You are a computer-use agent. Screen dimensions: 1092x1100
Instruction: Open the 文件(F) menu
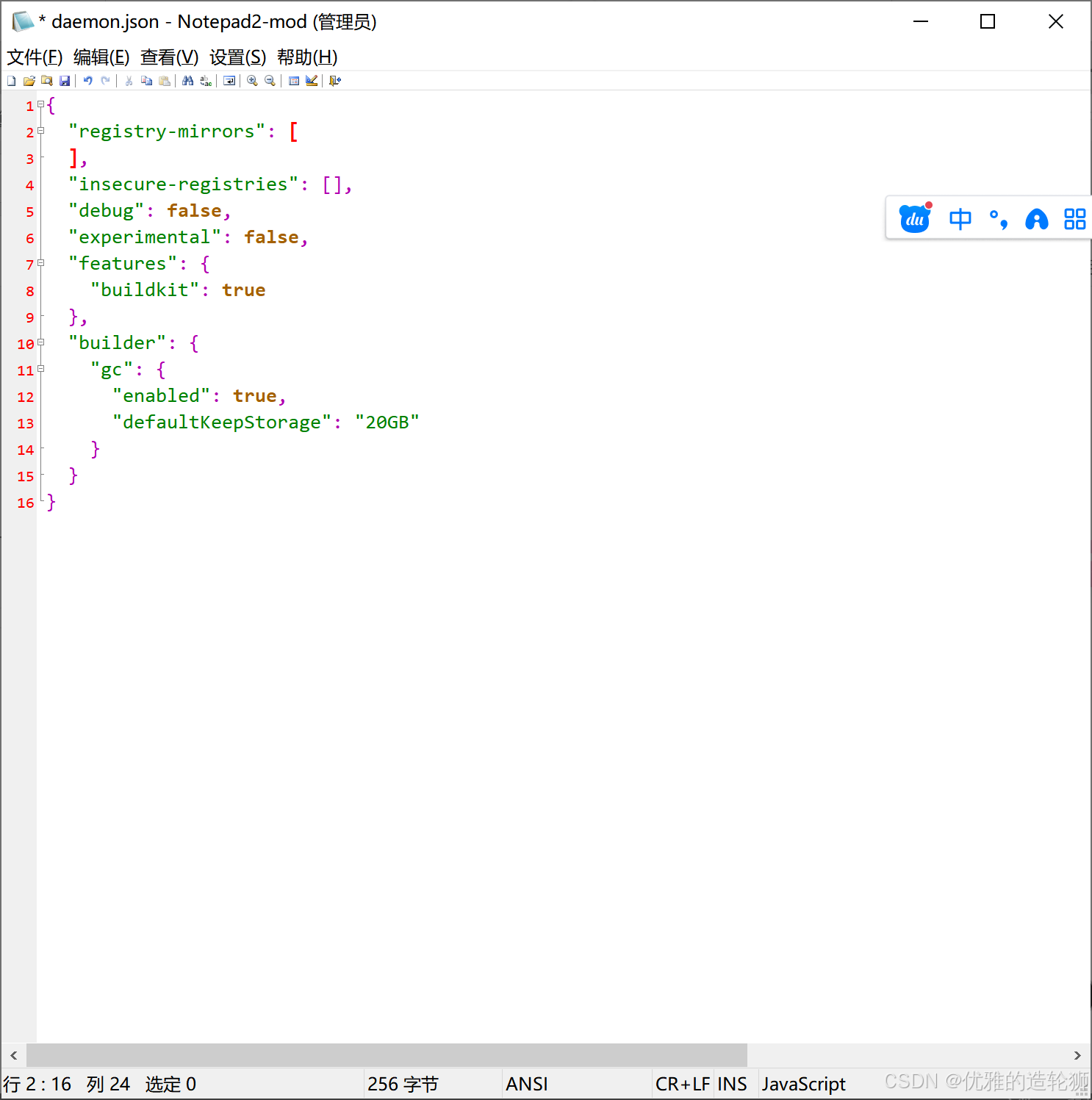tap(35, 57)
